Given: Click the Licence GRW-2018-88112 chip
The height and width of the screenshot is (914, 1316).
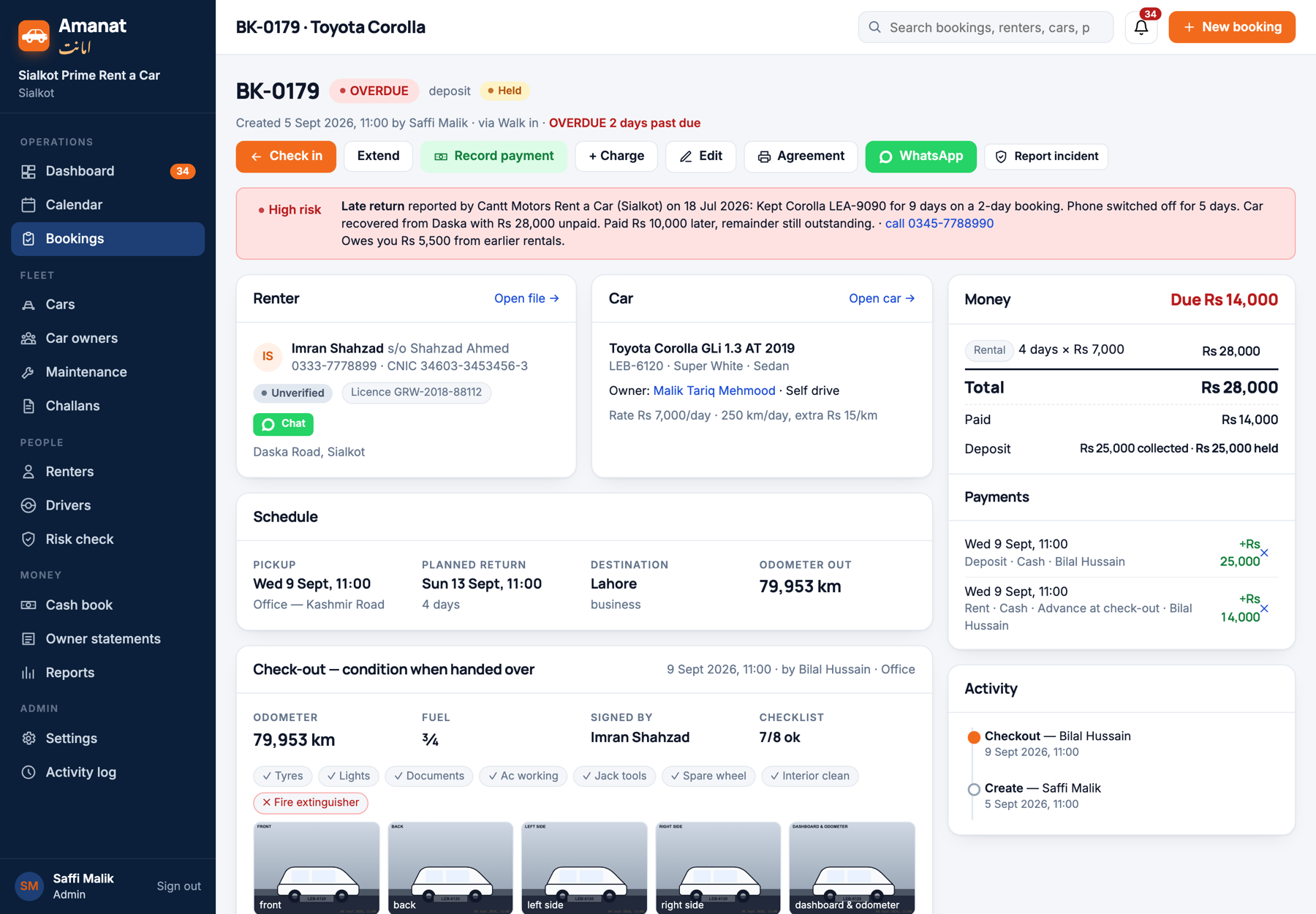Looking at the screenshot, I should pos(416,393).
